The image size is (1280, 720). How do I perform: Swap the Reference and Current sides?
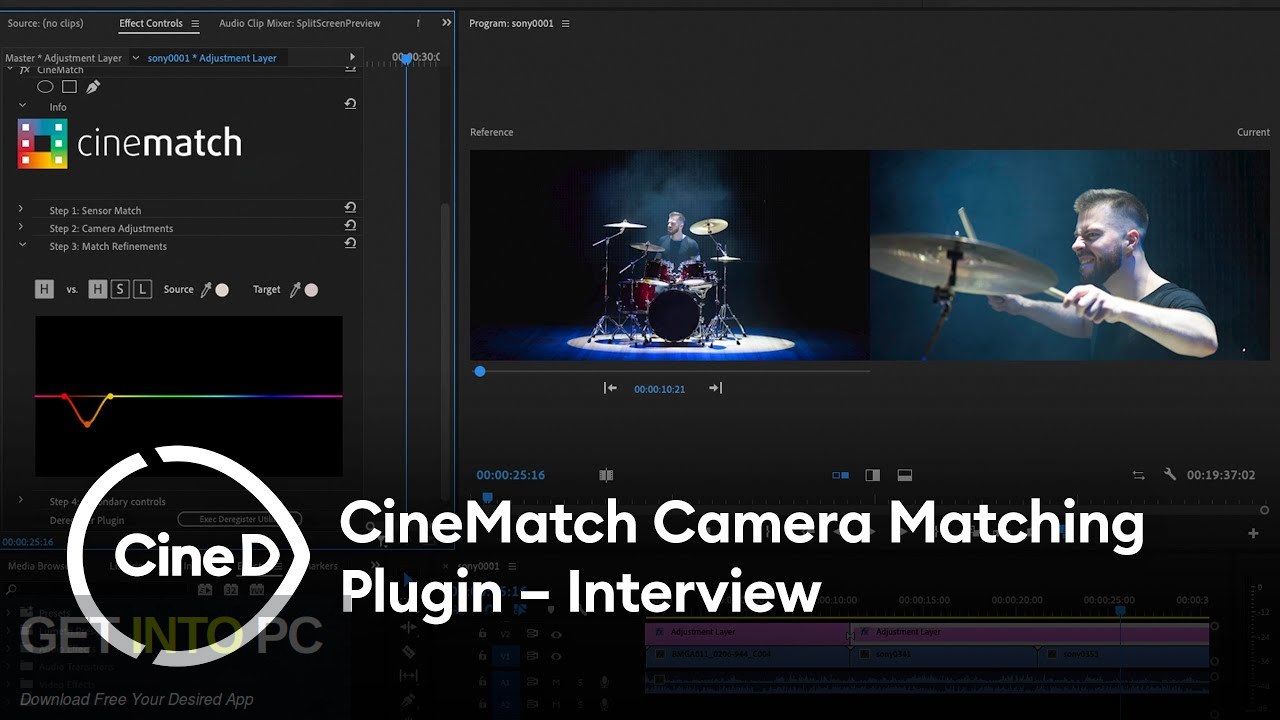(1138, 475)
